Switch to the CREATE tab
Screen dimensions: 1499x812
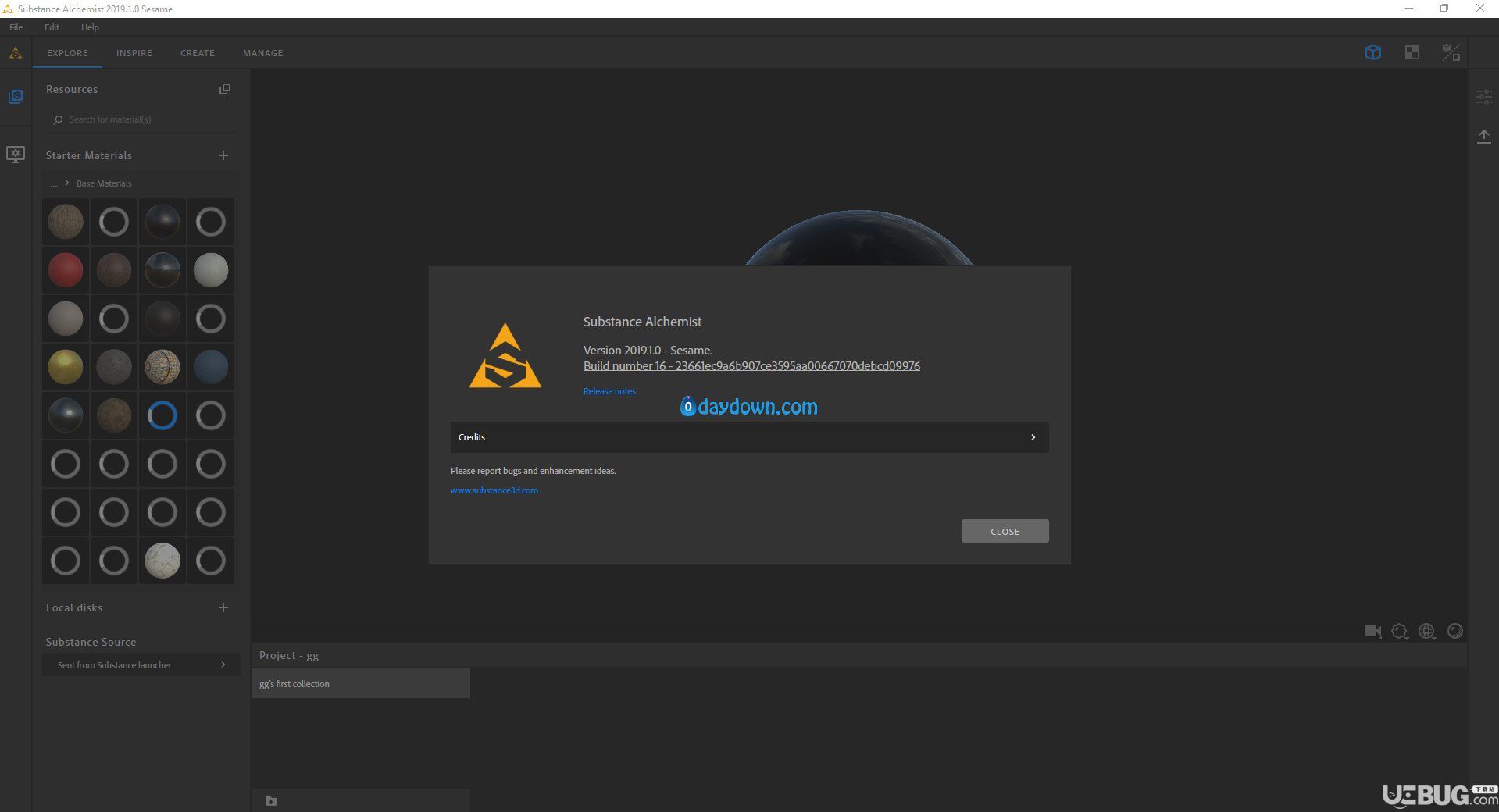(198, 53)
